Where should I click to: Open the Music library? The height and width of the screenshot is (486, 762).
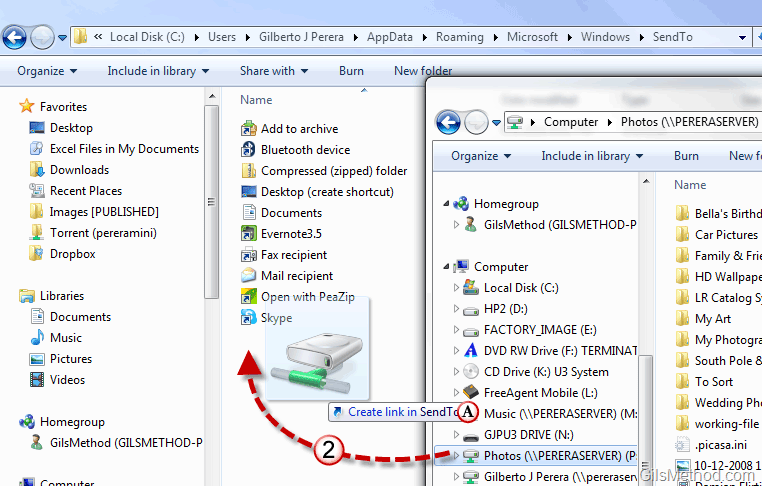click(56, 337)
